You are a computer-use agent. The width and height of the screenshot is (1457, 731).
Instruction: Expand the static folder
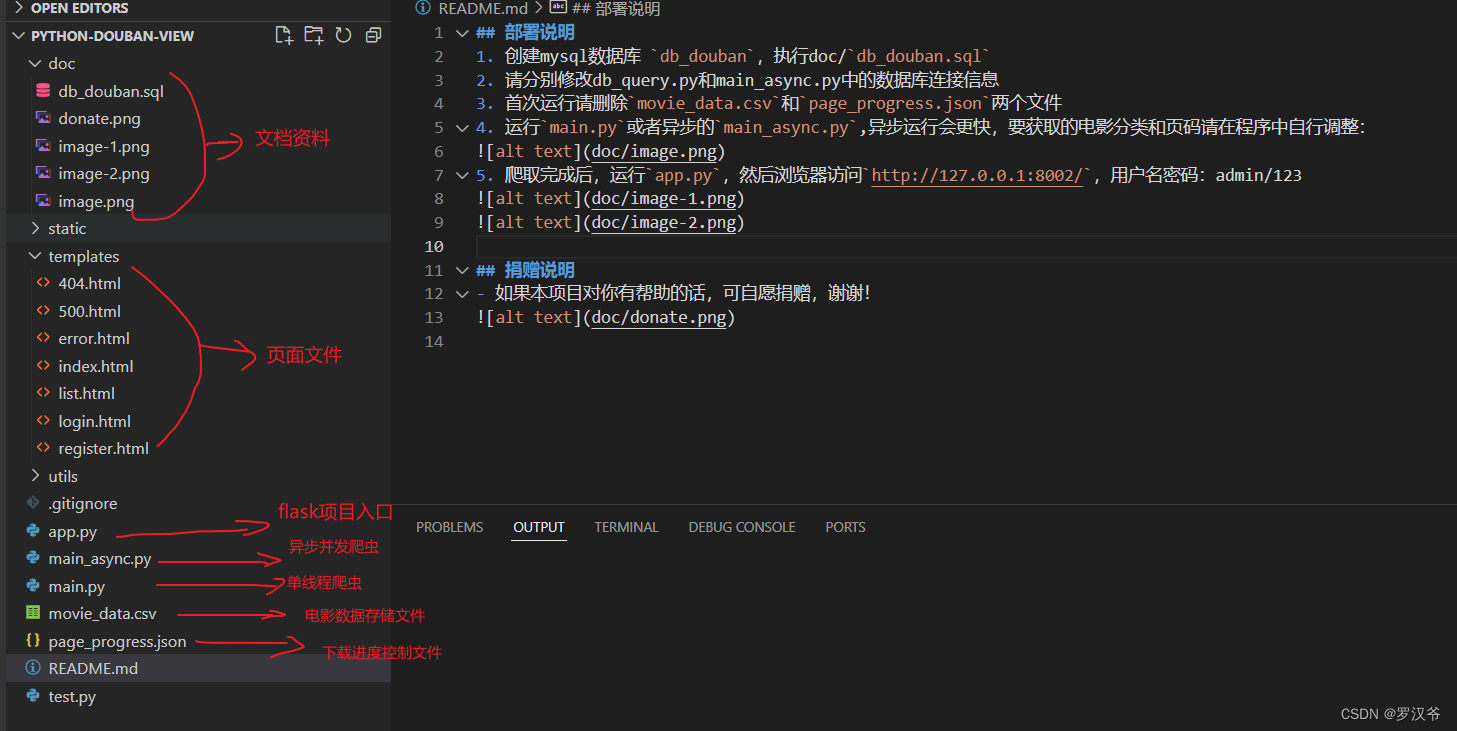66,229
